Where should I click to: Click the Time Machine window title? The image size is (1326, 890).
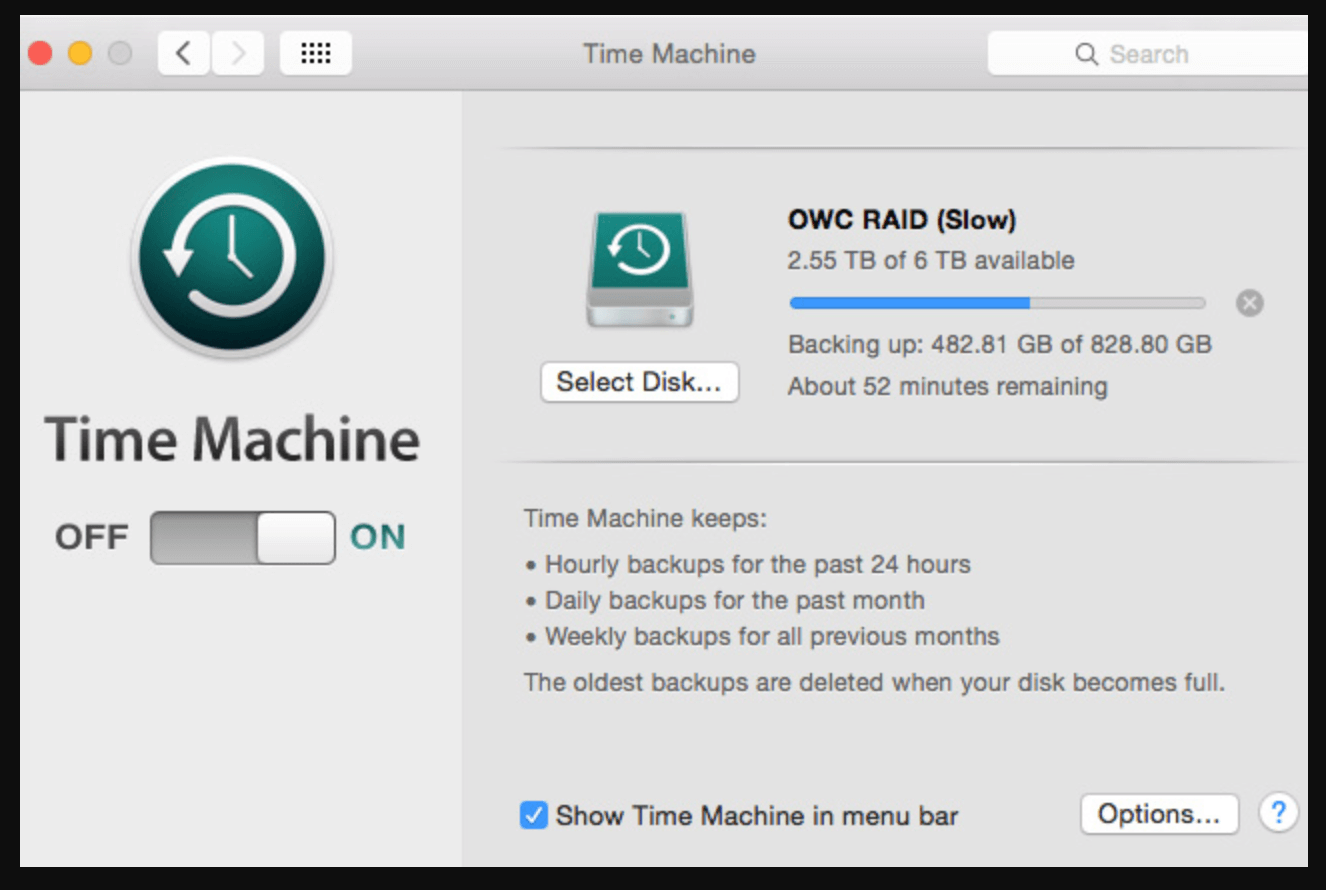point(668,54)
